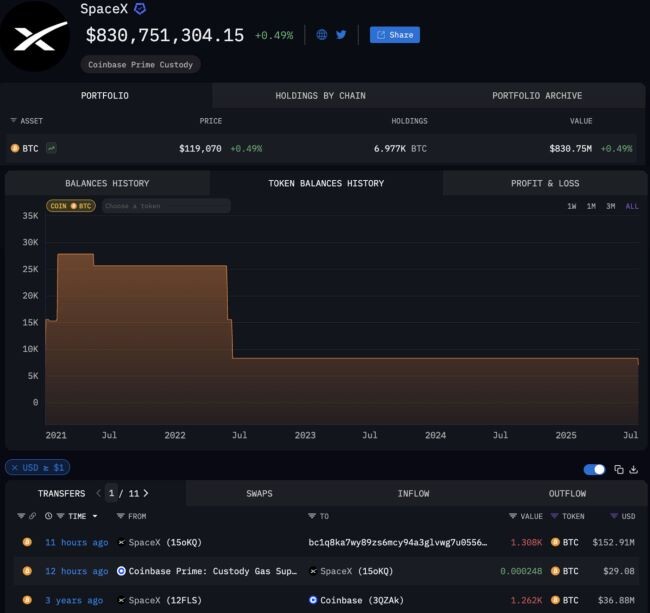This screenshot has height=613, width=650.
Task: Click the COIN BTC token chip
Action: click(71, 206)
